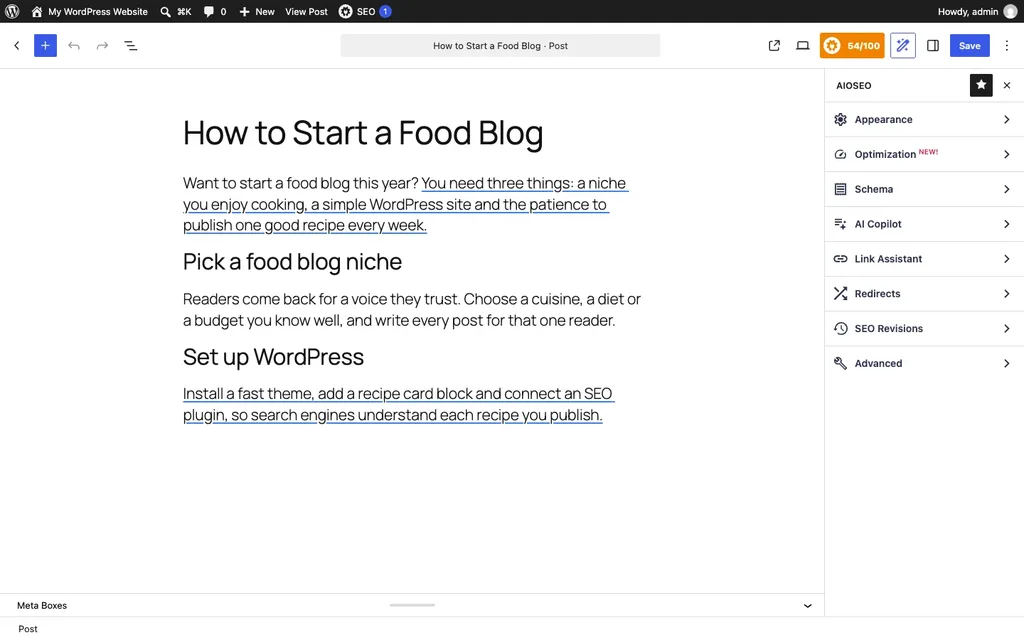Click the Pick a food blog niche heading
The height and width of the screenshot is (640, 1024).
click(x=293, y=262)
